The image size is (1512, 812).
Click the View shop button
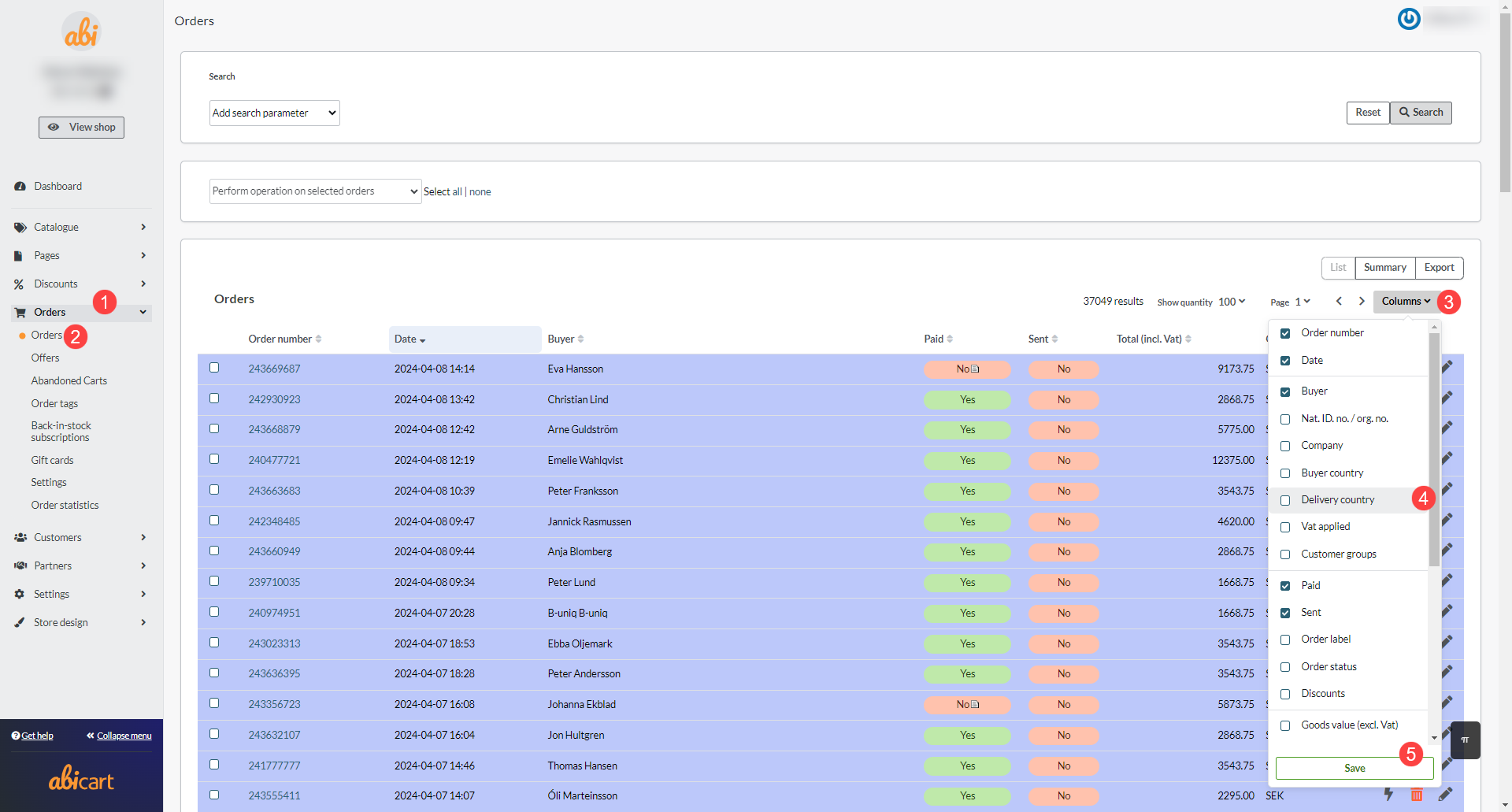coord(82,128)
